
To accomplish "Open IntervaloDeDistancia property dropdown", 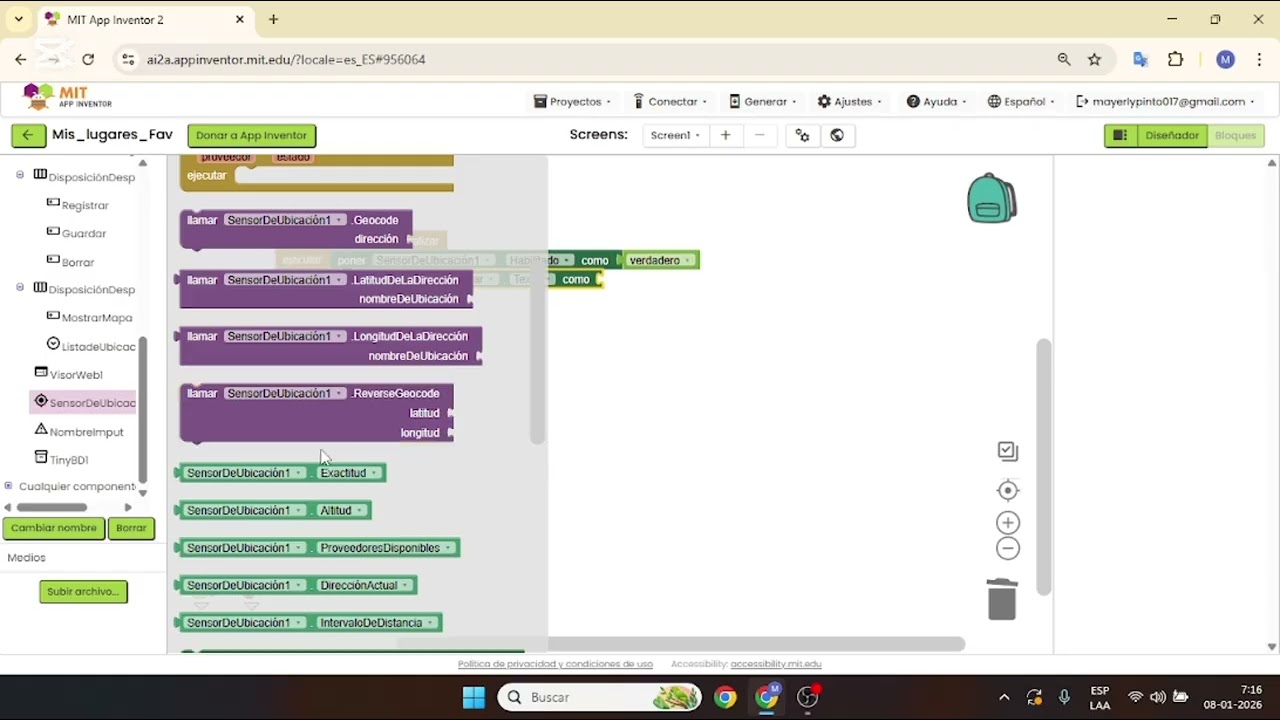I will pos(430,623).
